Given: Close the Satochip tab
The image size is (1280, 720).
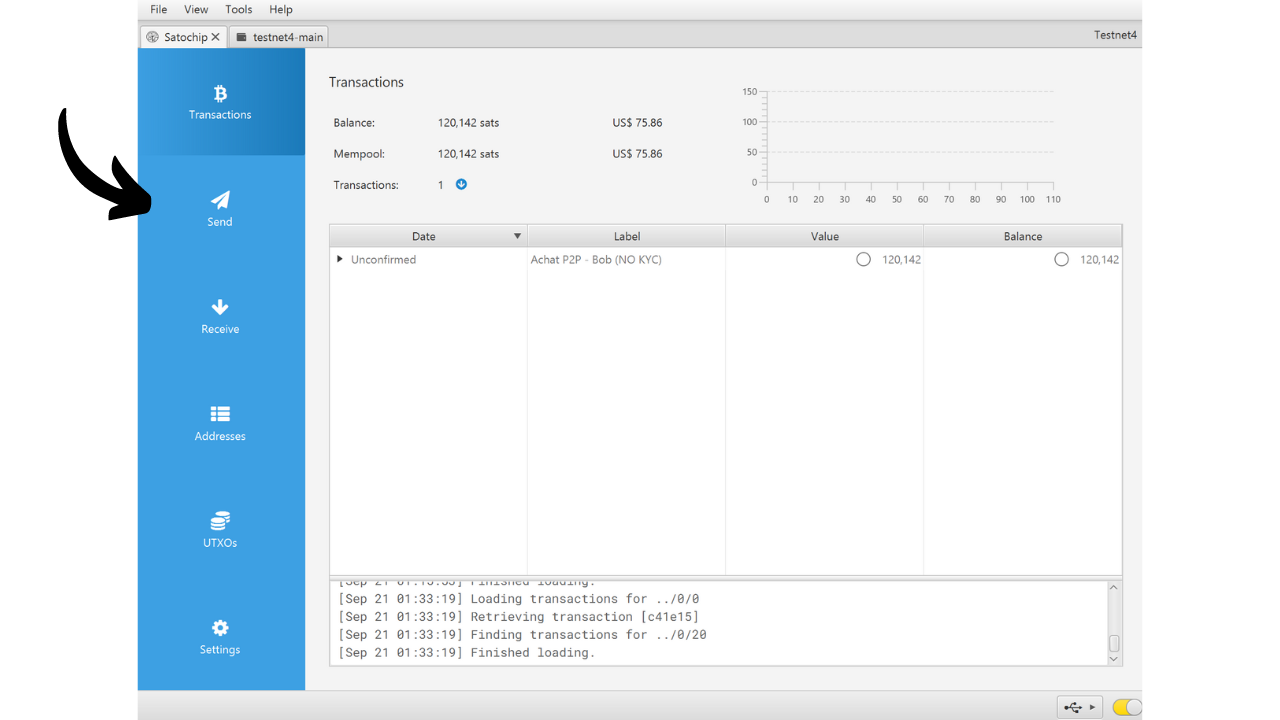Looking at the screenshot, I should coord(215,37).
